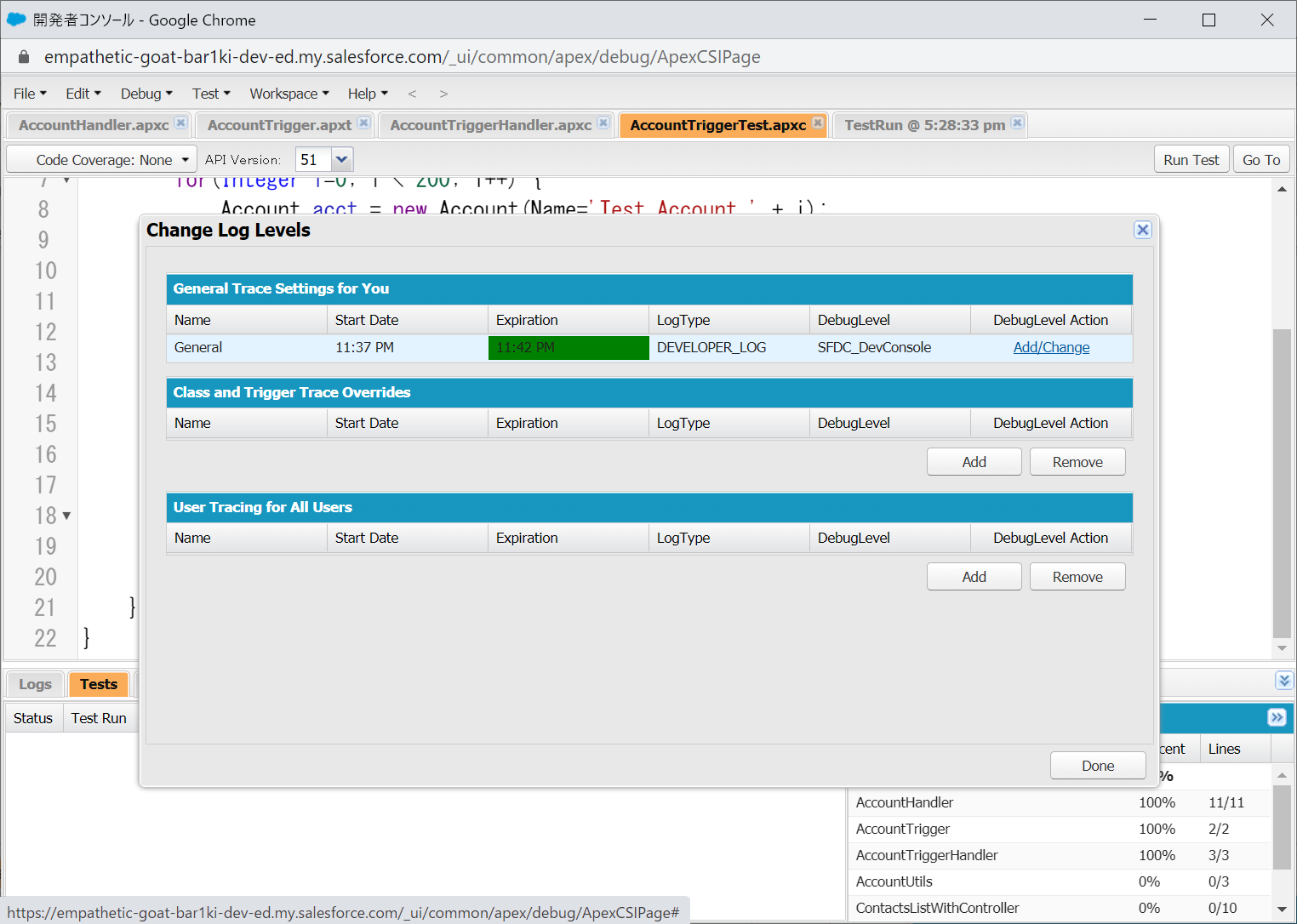1297x924 pixels.
Task: Close the TestRun @ 5:28:33 pm tab
Action: (x=1017, y=123)
